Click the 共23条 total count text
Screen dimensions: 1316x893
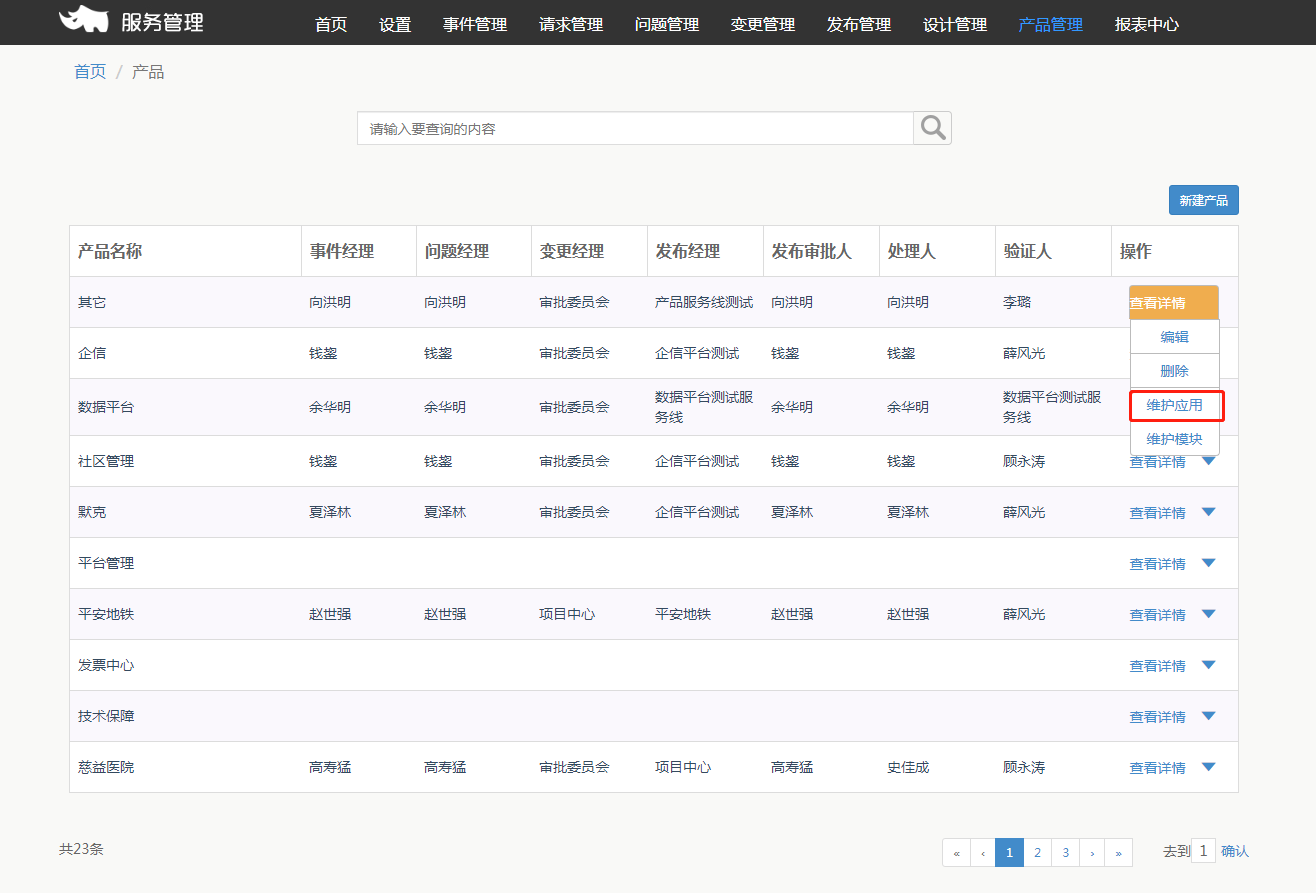[x=81, y=849]
